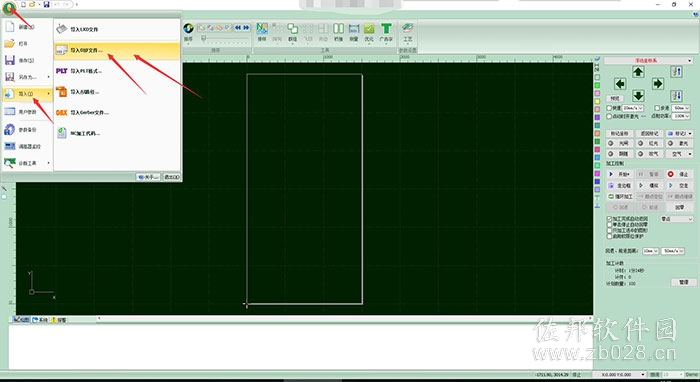Click the nesting tool icon in ribbon
Screen dimensions: 700x382
coord(262,29)
